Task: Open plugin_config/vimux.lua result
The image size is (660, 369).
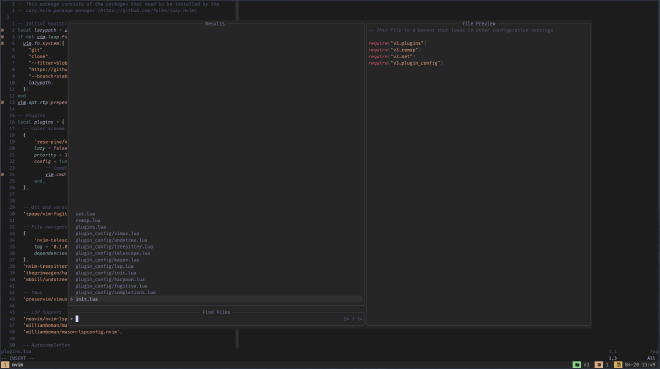Action: (107, 234)
